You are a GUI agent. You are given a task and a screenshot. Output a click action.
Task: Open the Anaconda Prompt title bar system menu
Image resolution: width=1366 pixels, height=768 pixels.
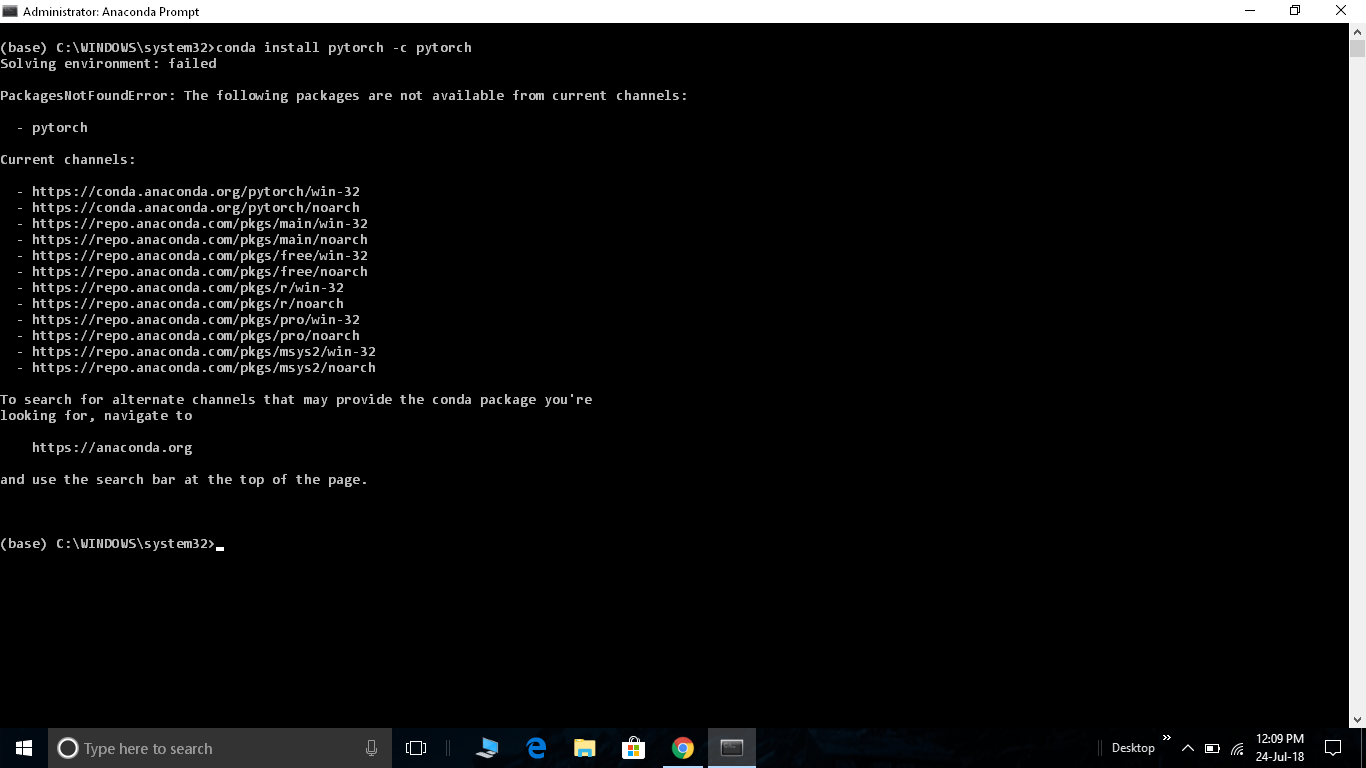[x=10, y=11]
